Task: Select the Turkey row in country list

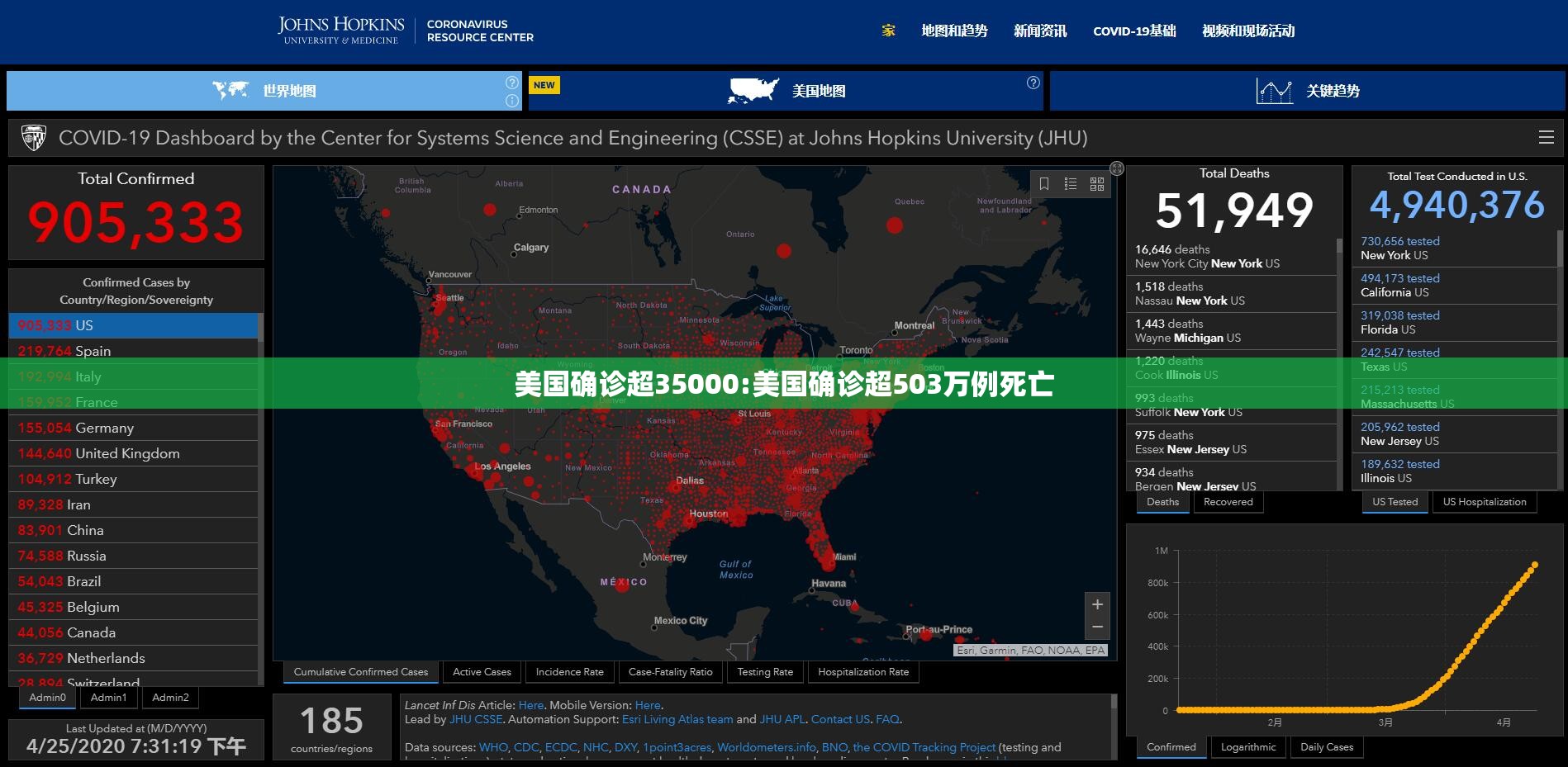Action: point(133,479)
